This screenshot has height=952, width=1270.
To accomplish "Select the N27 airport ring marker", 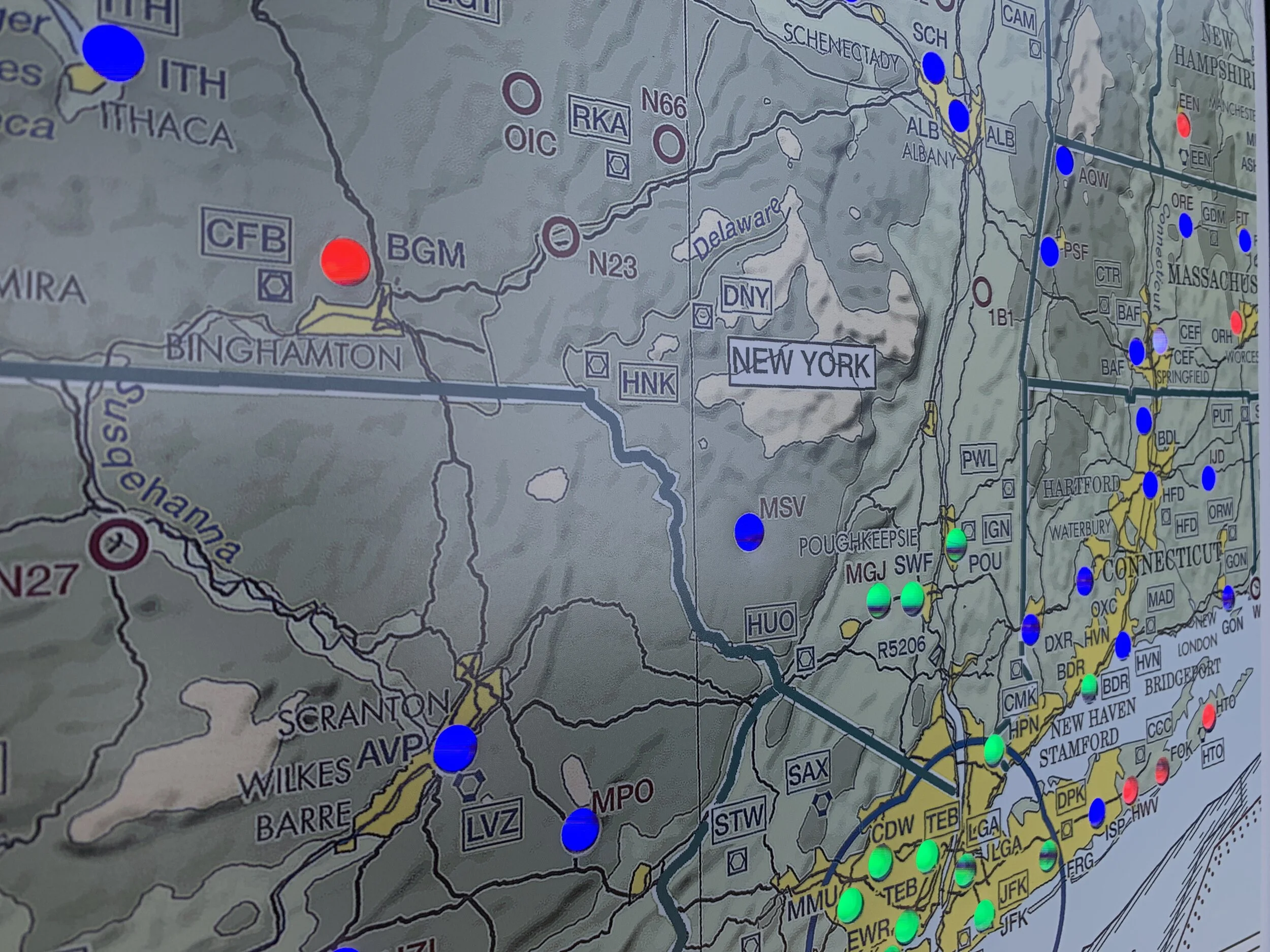I will pyautogui.click(x=119, y=544).
